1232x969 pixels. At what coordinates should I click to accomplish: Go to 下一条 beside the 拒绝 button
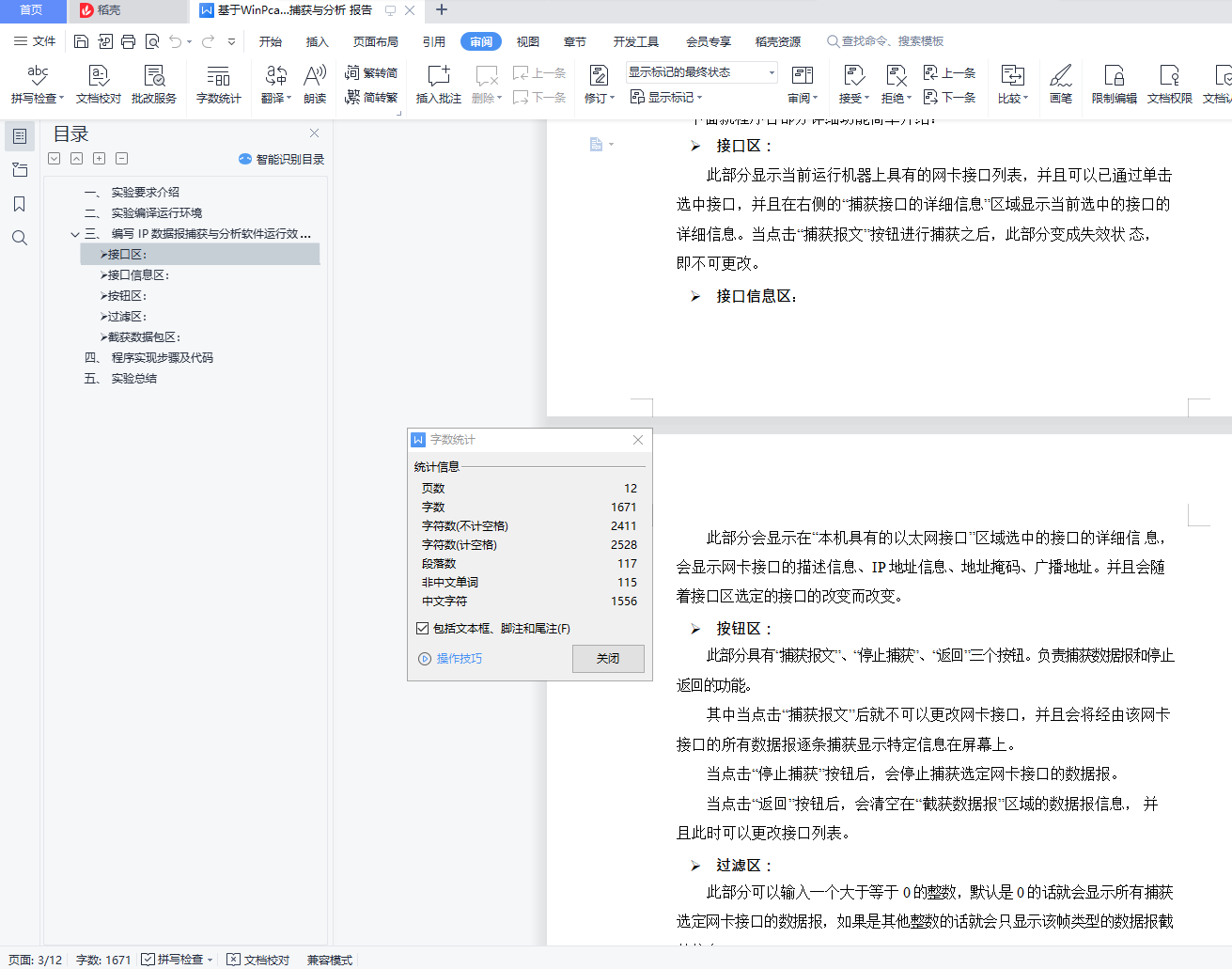(x=950, y=97)
